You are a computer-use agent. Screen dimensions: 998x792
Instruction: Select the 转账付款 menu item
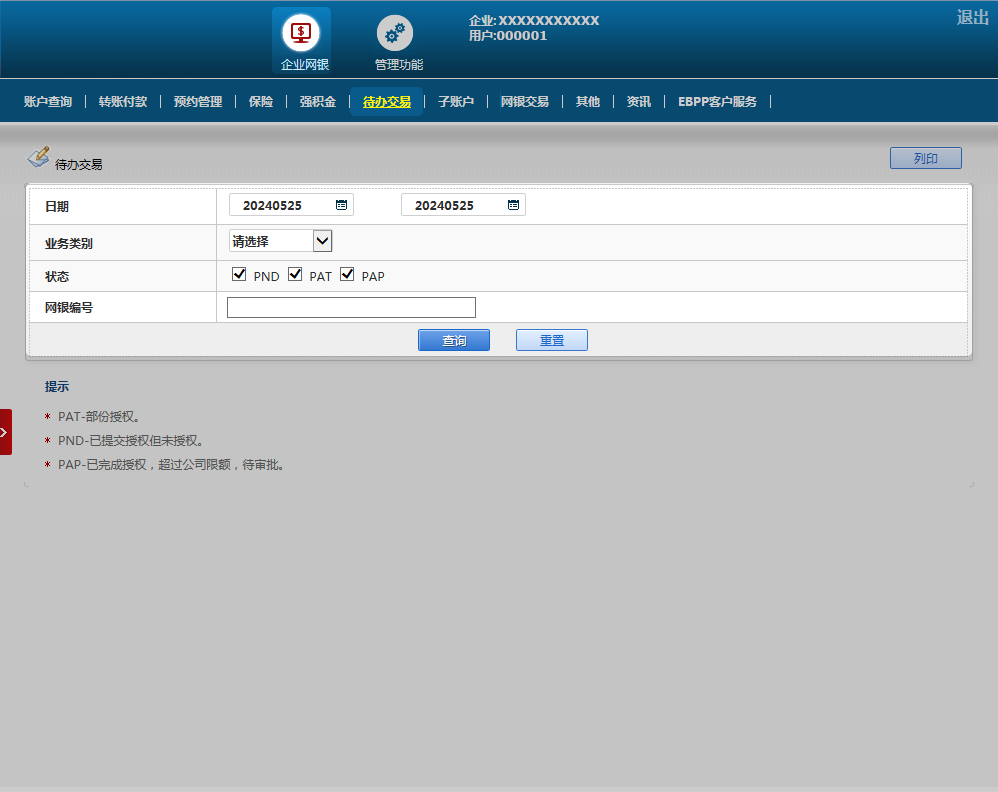(x=123, y=102)
